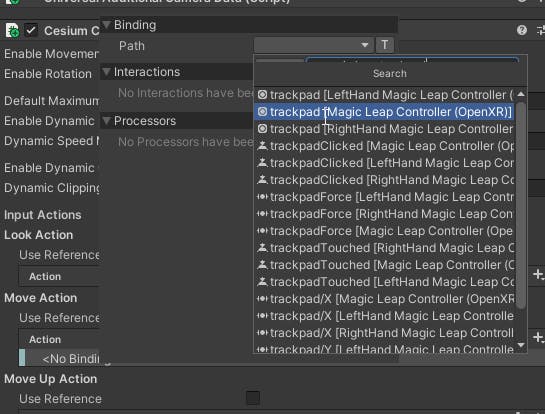Image resolution: width=545 pixels, height=414 pixels.
Task: Toggle Use Reference checkbox under Move Up Action
Action: (x=253, y=398)
